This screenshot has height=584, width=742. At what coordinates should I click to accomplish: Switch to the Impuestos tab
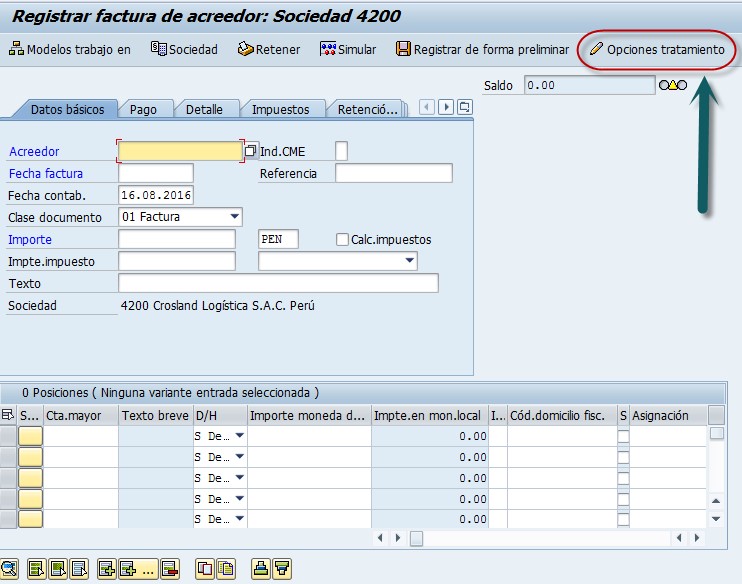pyautogui.click(x=280, y=109)
